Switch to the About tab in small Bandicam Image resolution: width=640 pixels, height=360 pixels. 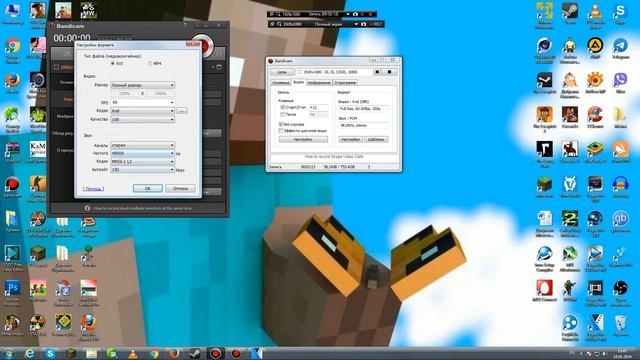pos(345,83)
